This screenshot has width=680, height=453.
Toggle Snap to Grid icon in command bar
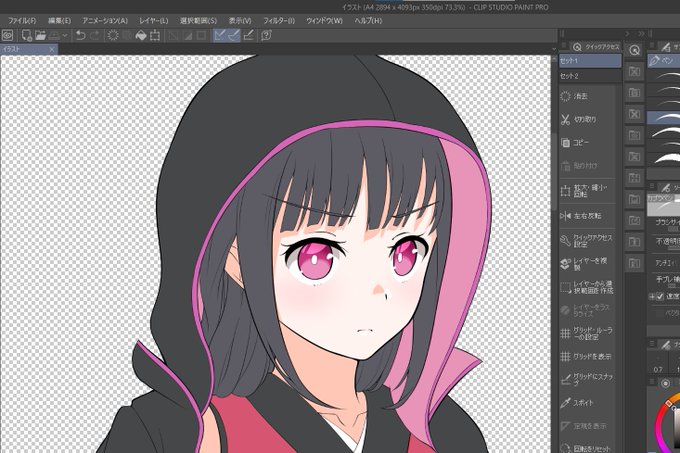[x=248, y=36]
